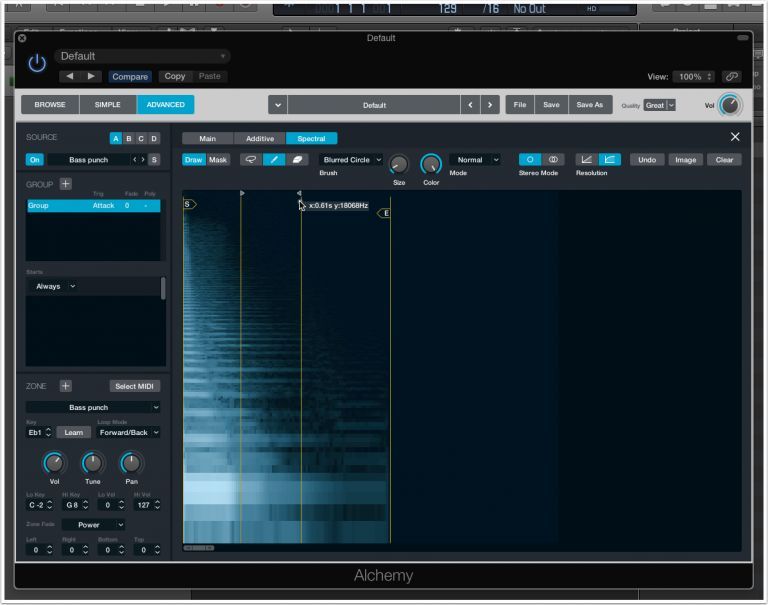Click the link icon beside View
The image size is (768, 605).
click(x=732, y=76)
